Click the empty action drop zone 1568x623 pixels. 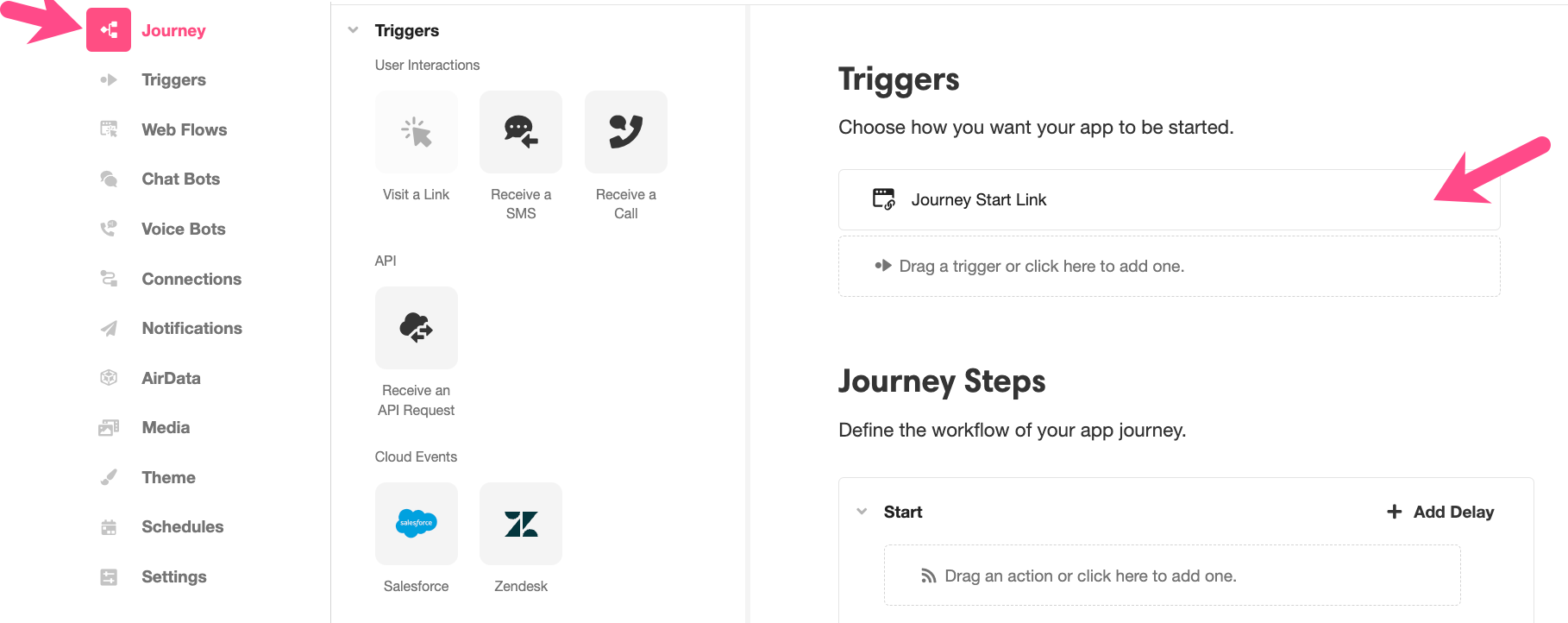(x=1172, y=576)
